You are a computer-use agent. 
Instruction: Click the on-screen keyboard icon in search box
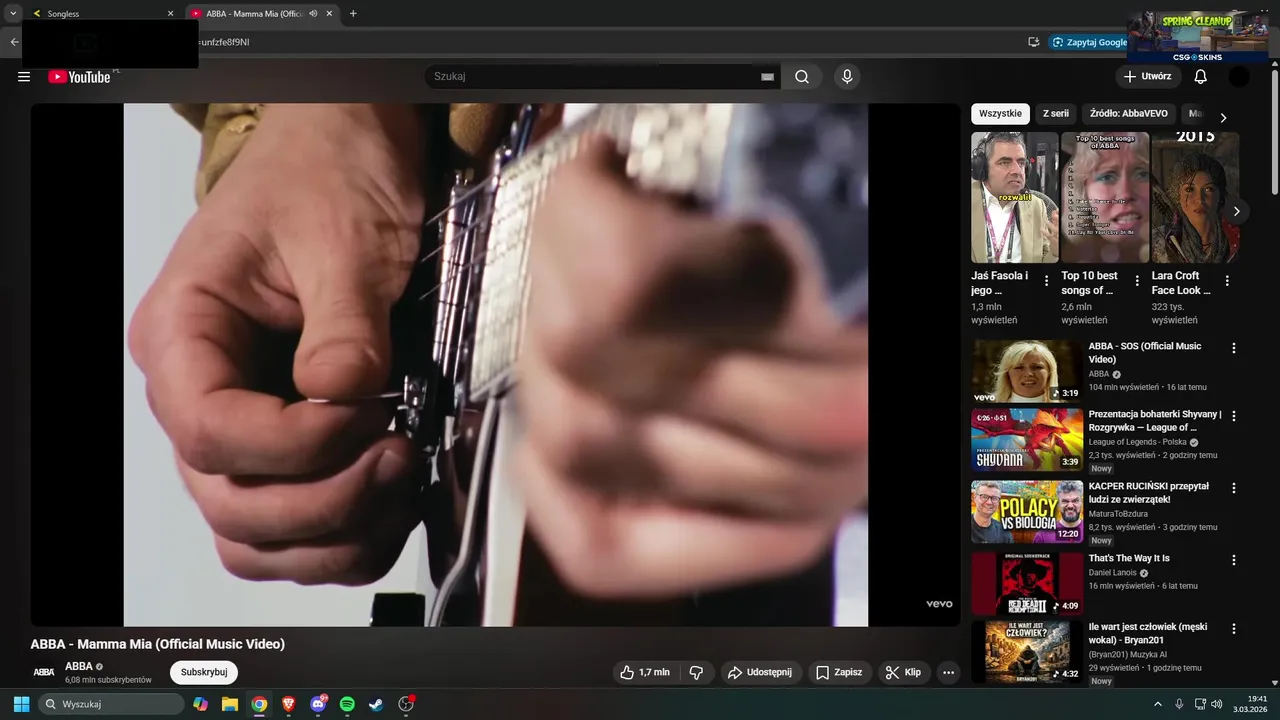768,77
